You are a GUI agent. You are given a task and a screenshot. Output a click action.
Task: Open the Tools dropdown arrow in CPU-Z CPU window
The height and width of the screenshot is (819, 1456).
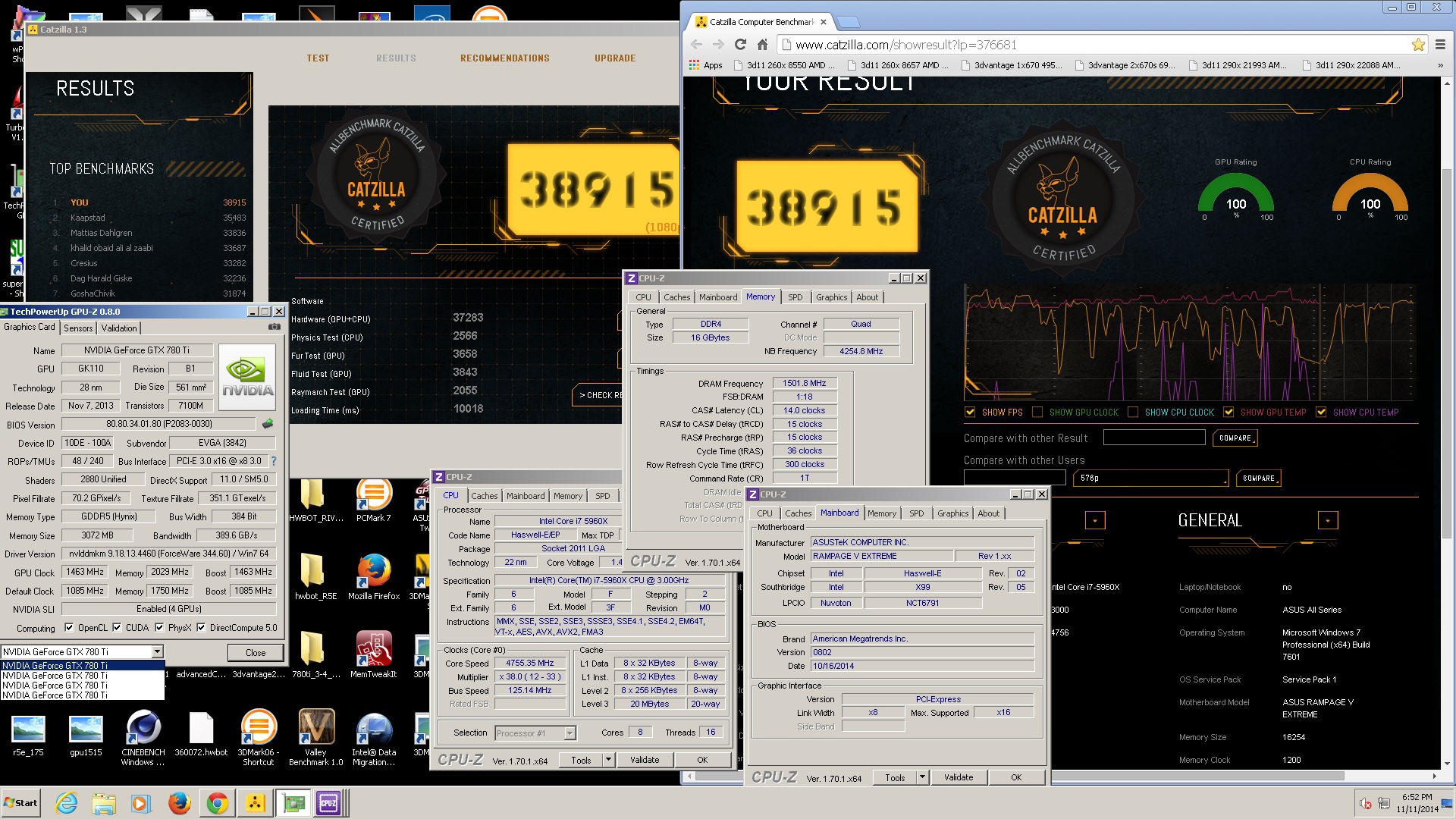(608, 760)
